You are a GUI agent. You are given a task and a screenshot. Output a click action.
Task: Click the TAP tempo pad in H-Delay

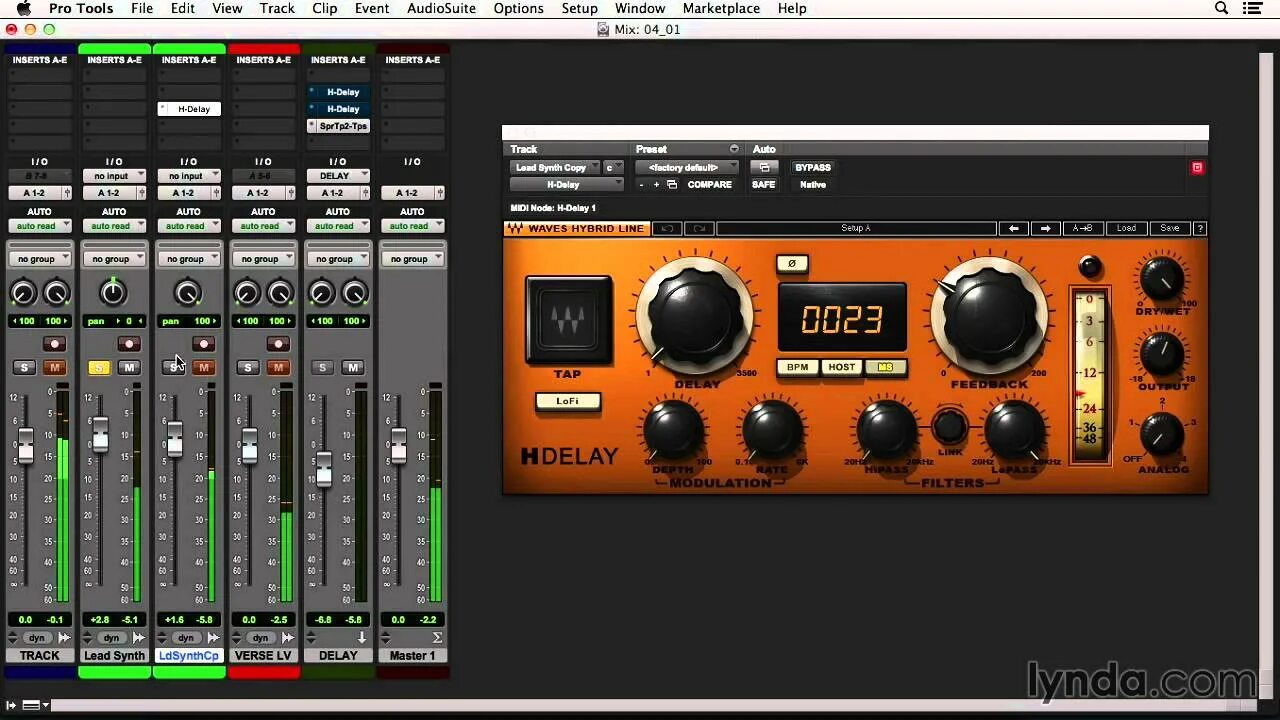pyautogui.click(x=568, y=319)
